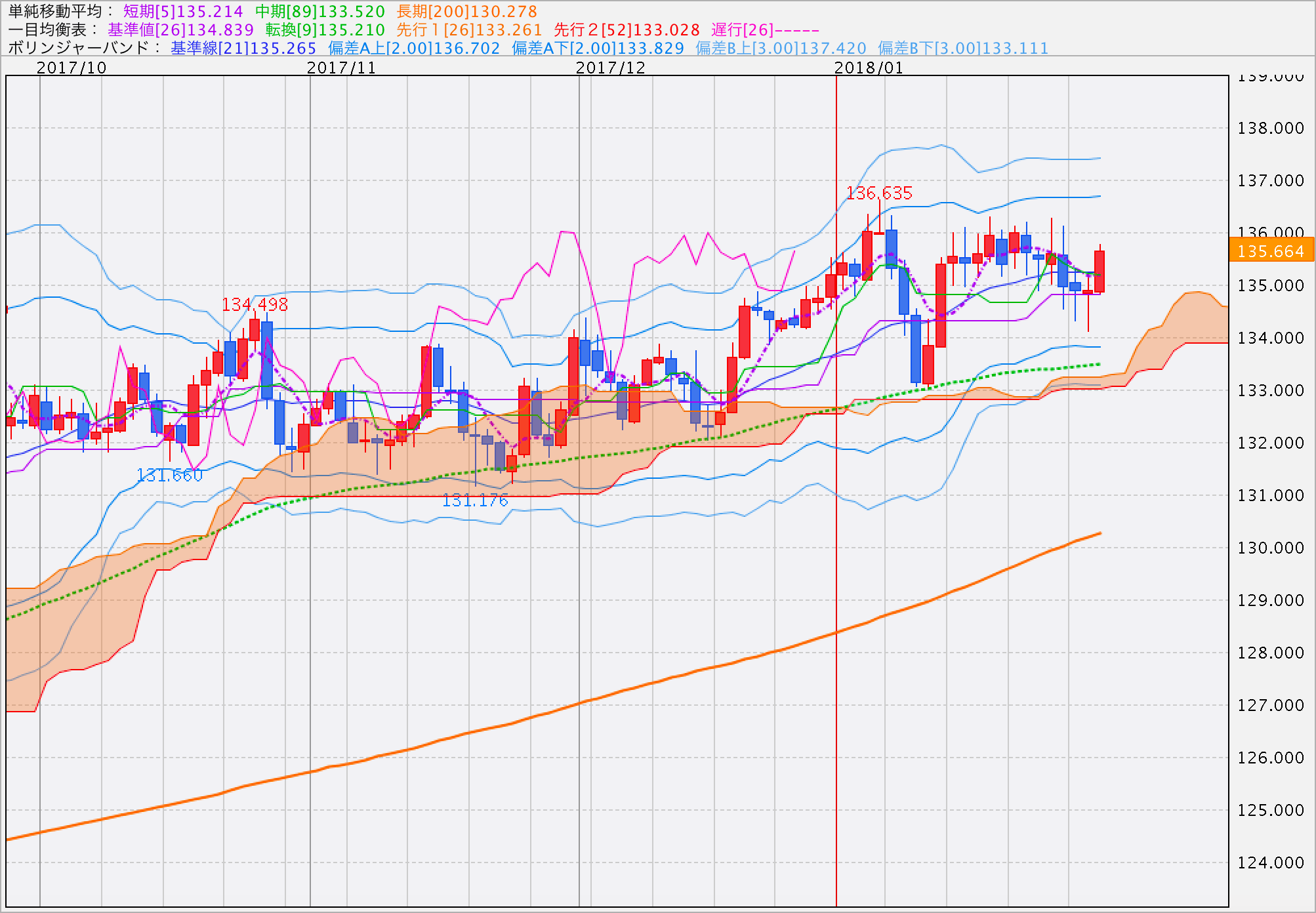Click the short-term SMA label 短期[5]135.214
1316x913 pixels.
(x=183, y=11)
